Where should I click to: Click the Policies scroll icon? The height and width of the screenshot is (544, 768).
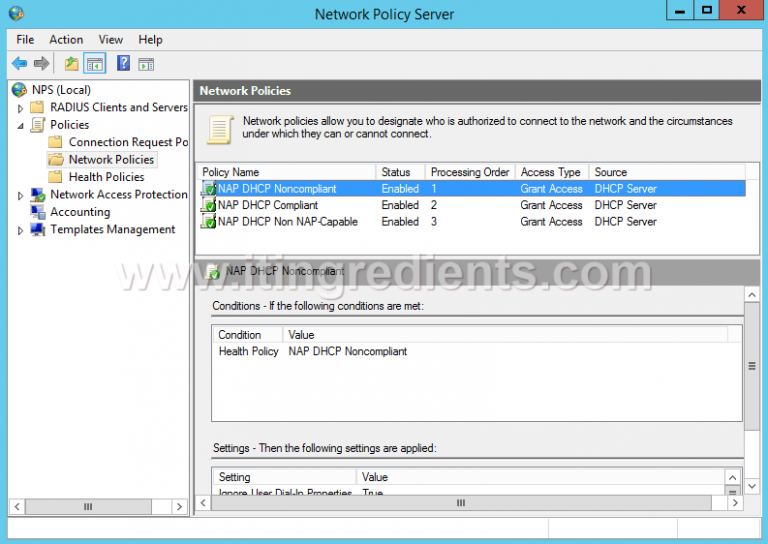point(38,124)
